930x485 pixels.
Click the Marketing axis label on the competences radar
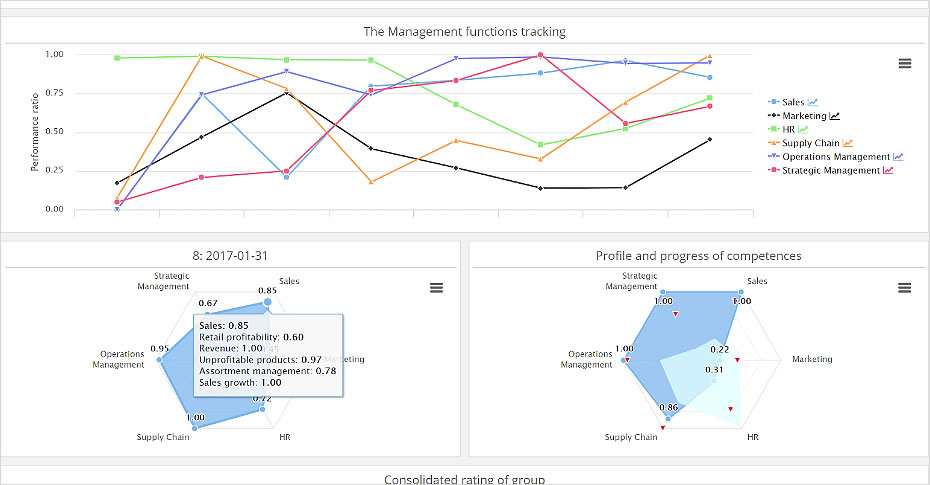point(811,360)
